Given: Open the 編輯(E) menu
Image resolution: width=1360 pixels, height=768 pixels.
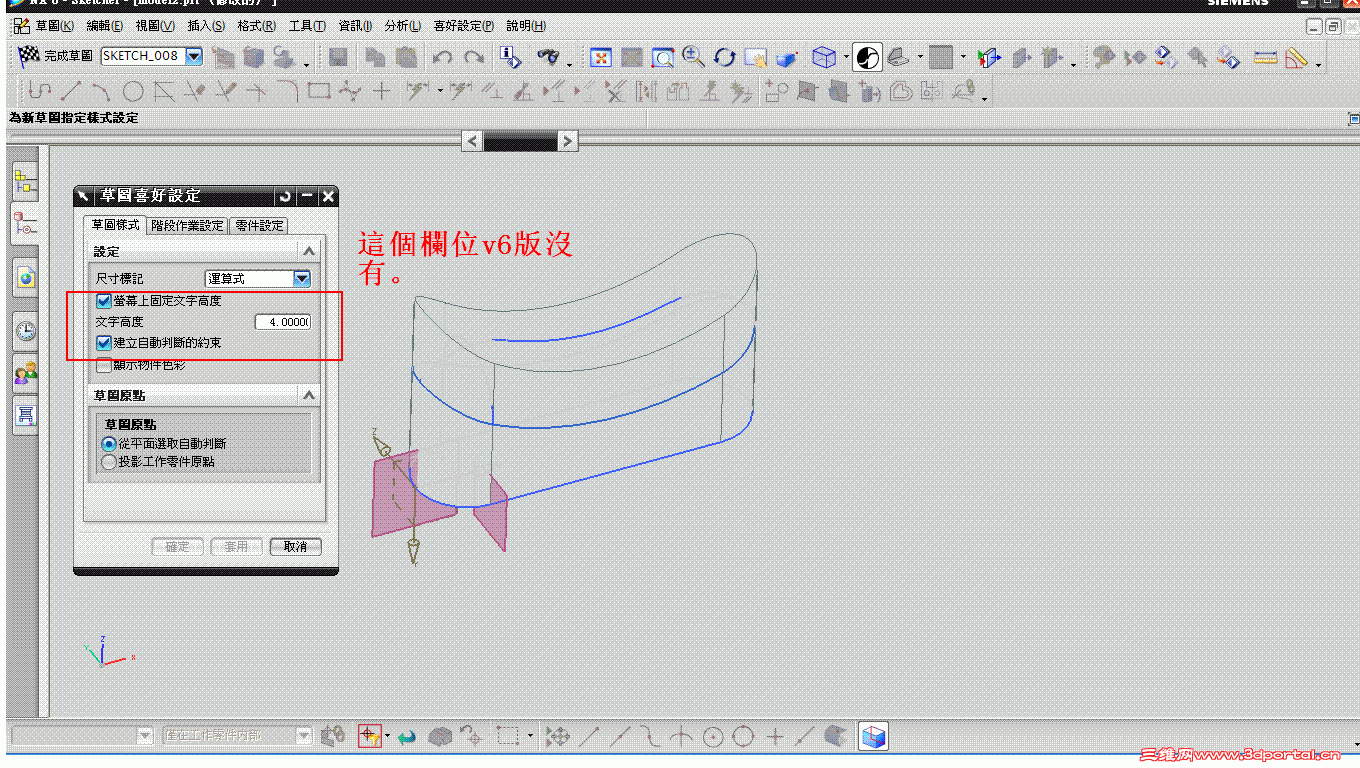Looking at the screenshot, I should tap(105, 26).
